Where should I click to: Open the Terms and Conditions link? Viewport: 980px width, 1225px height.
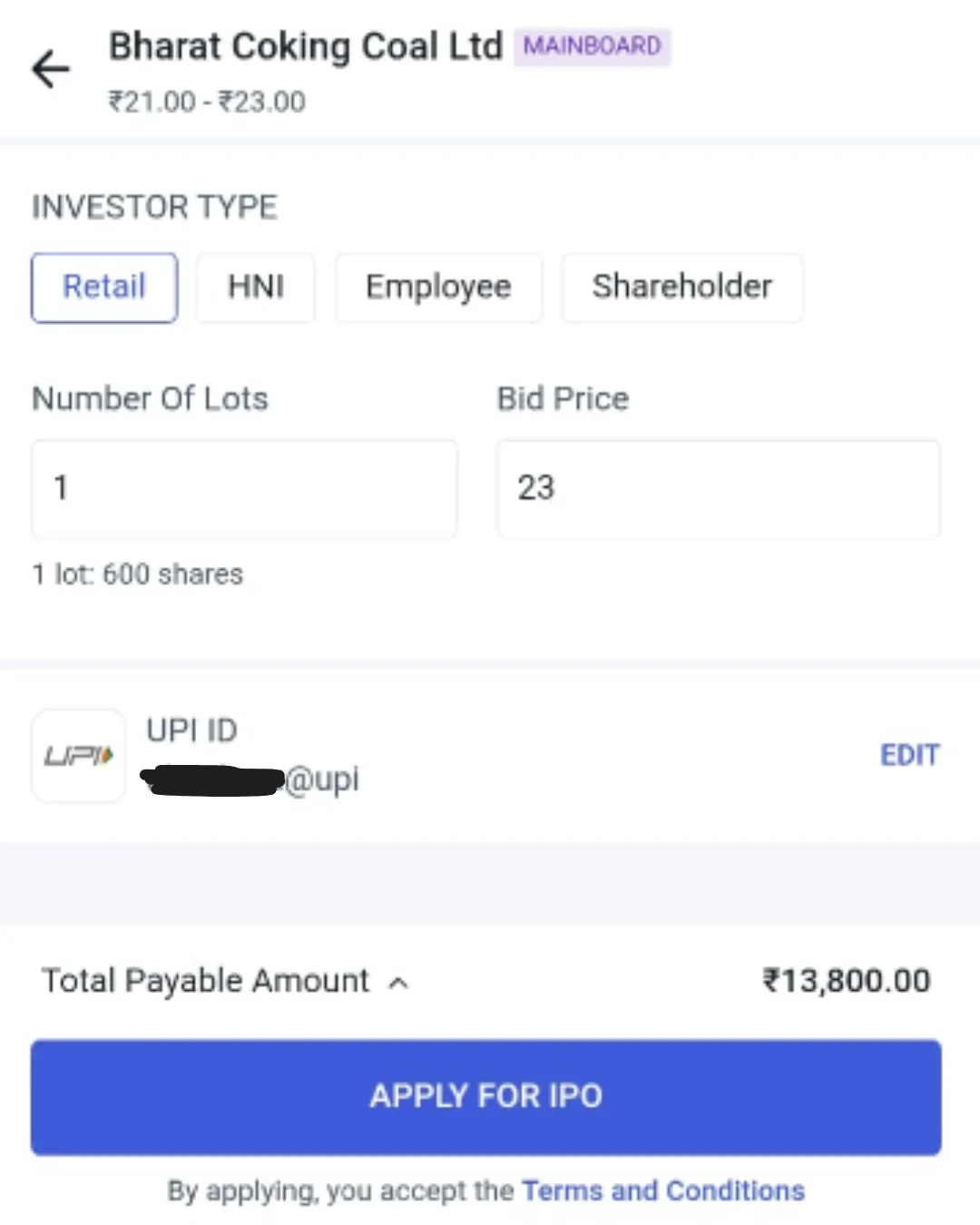click(x=663, y=1191)
